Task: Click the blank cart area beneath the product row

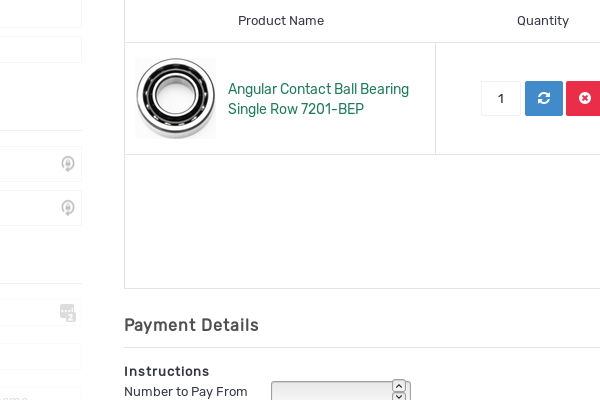Action: pyautogui.click(x=360, y=220)
